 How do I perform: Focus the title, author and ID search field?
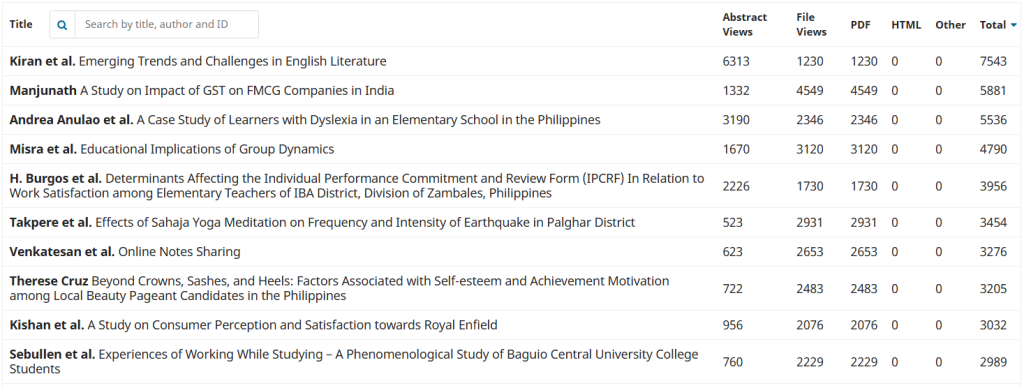[167, 24]
